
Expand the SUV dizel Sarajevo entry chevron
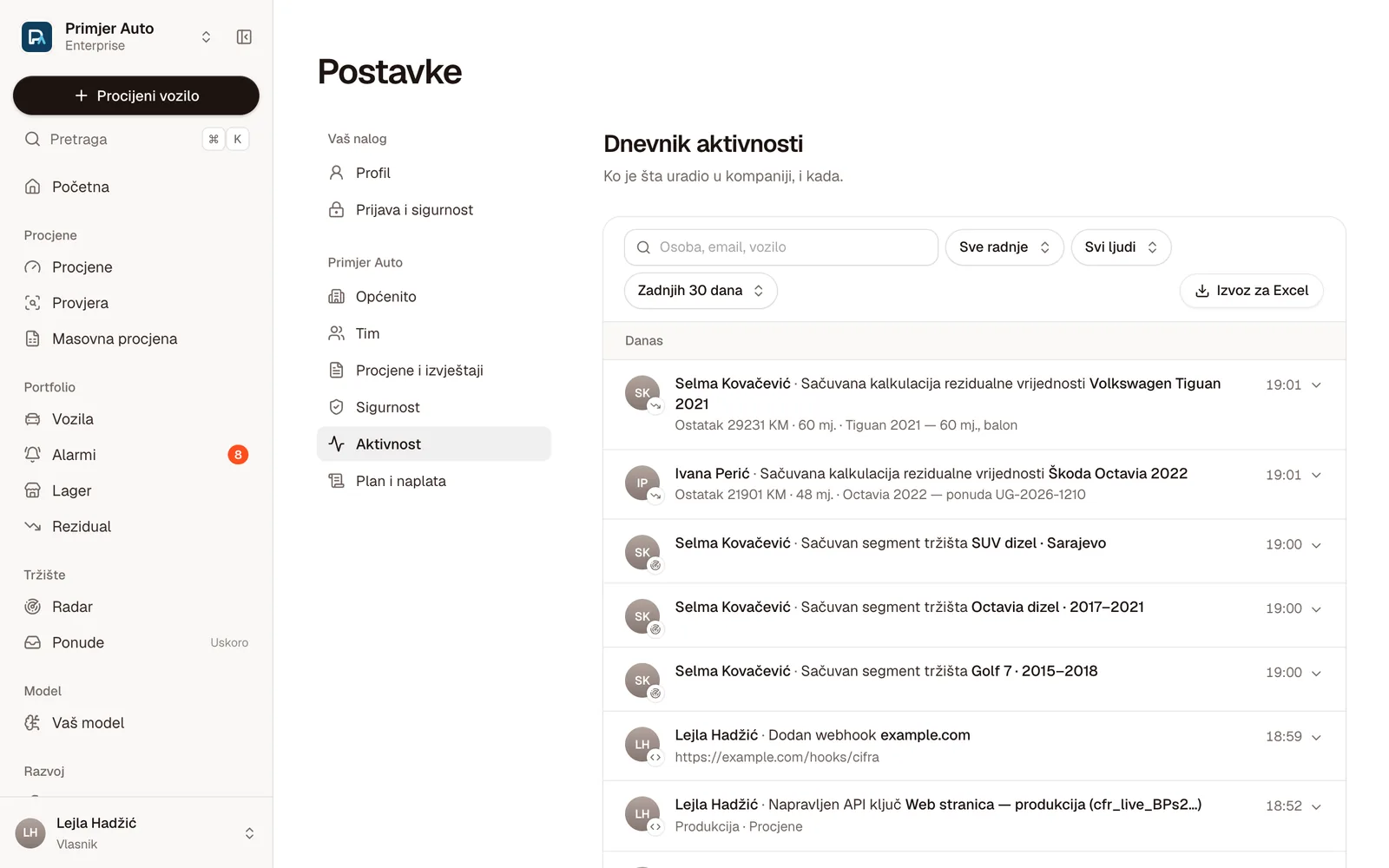tap(1316, 545)
